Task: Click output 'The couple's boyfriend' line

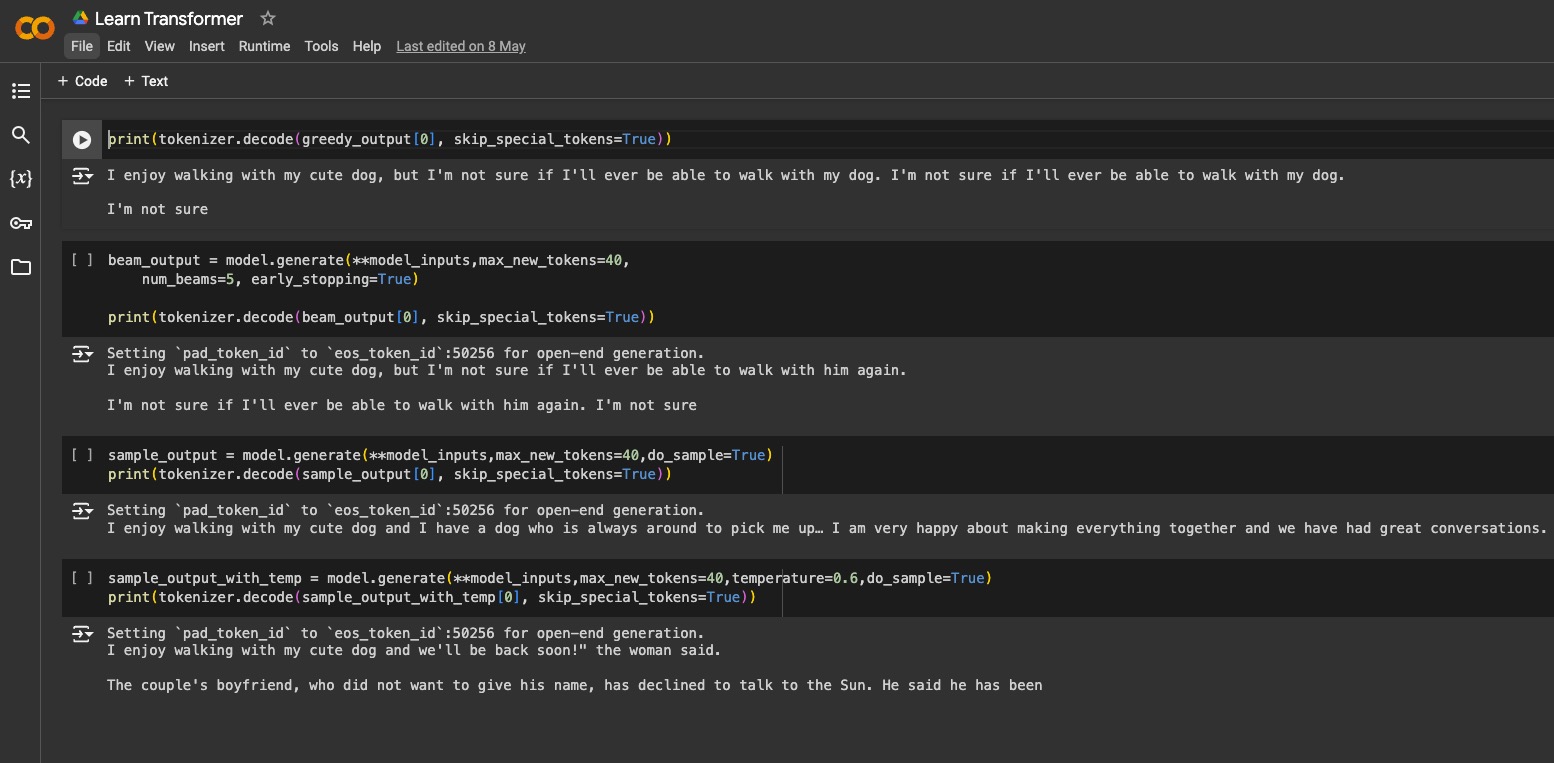Action: [575, 685]
